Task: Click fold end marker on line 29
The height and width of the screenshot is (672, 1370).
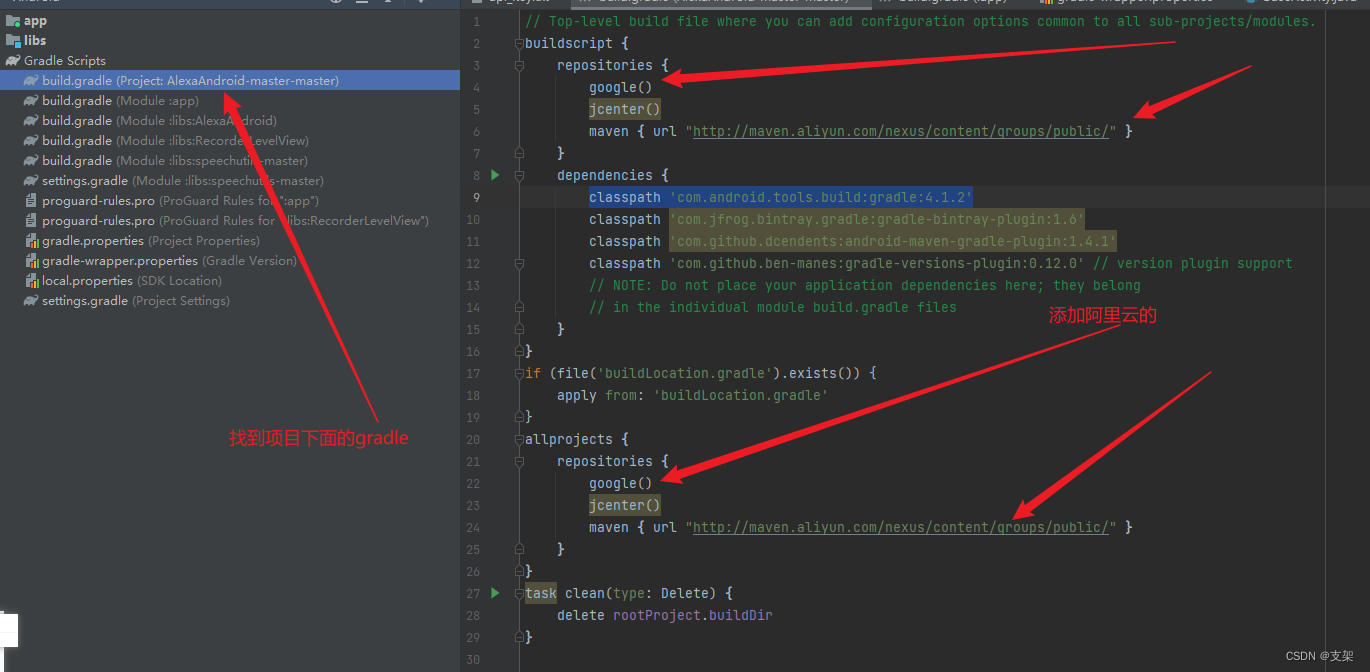Action: [520, 637]
